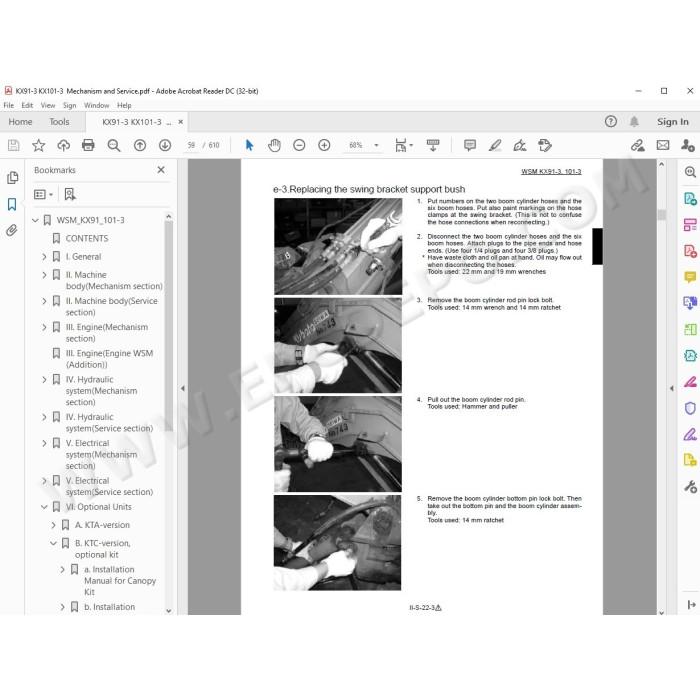This screenshot has height=700, width=700.
Task: Open the Help question mark icon
Action: click(x=610, y=121)
